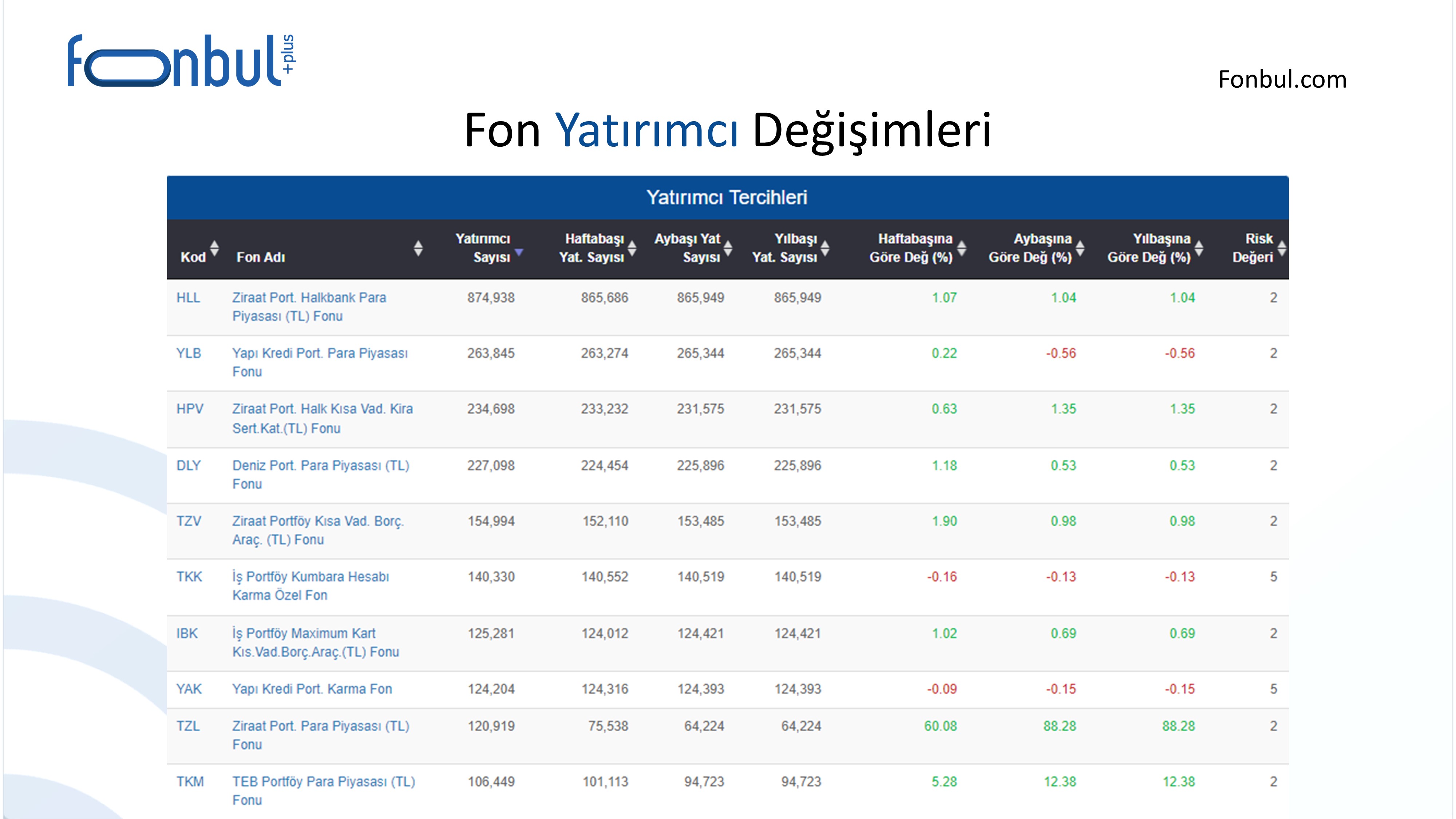Click sort arrows beside Fon Adı header
The image size is (1456, 819).
point(418,248)
